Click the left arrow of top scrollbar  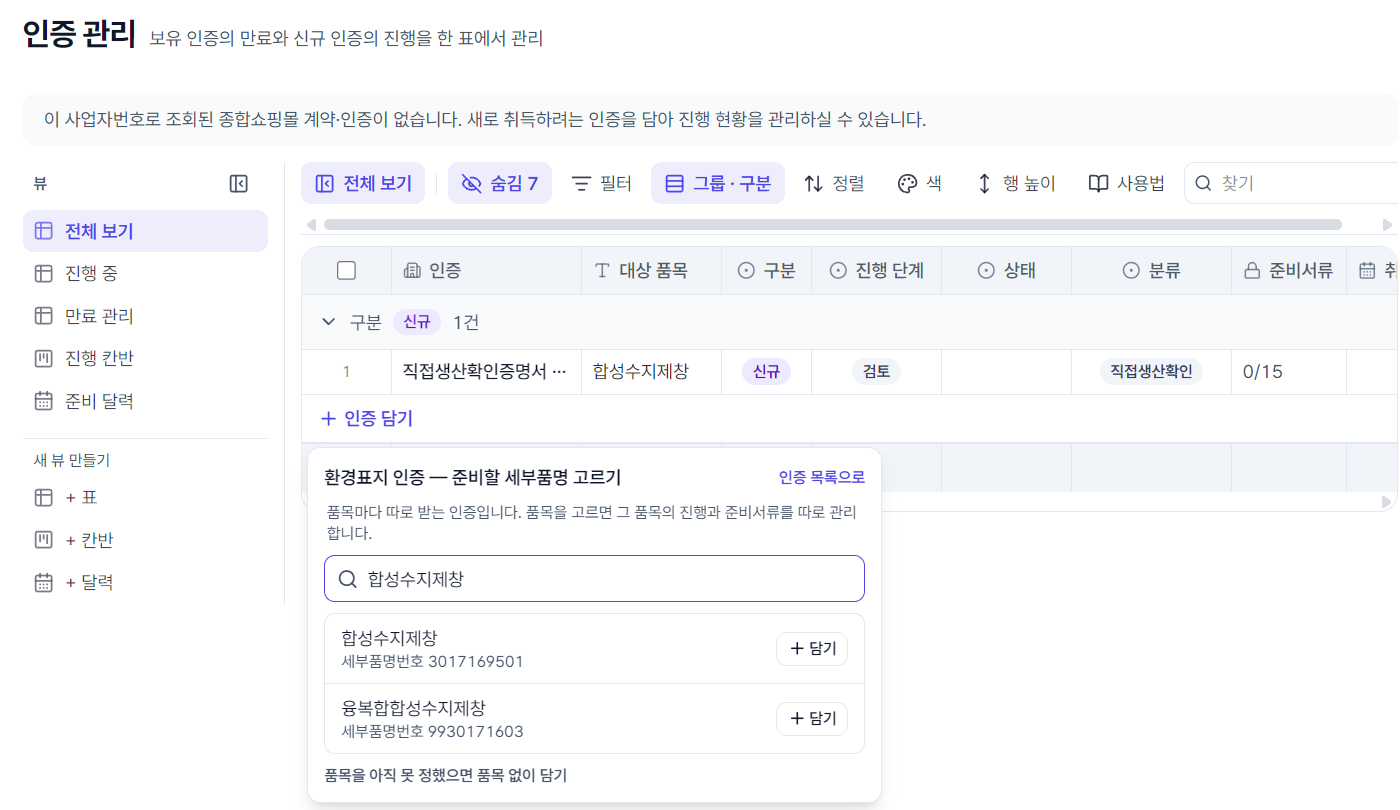click(311, 224)
